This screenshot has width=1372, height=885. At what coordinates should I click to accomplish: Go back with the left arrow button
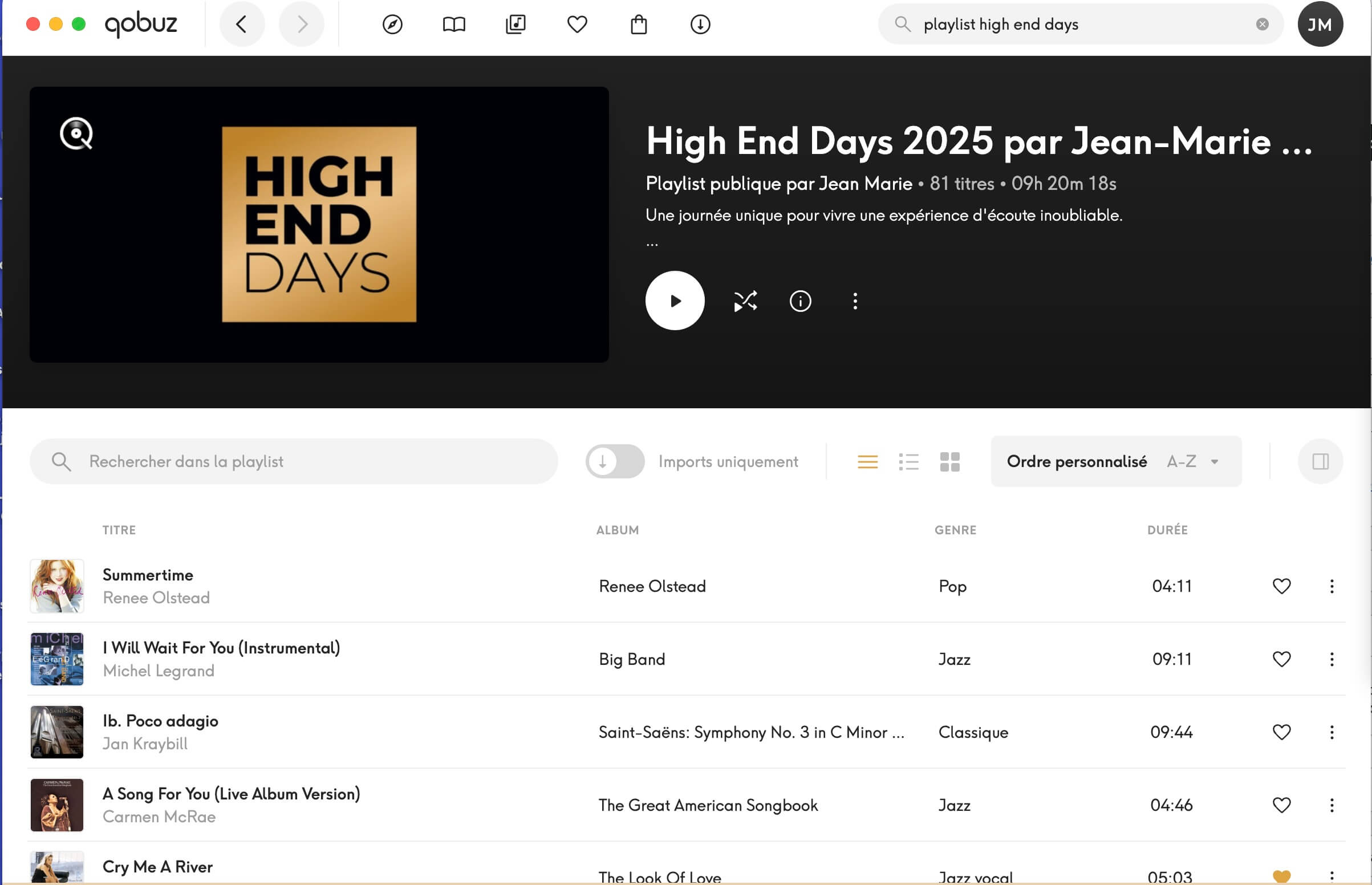tap(242, 24)
